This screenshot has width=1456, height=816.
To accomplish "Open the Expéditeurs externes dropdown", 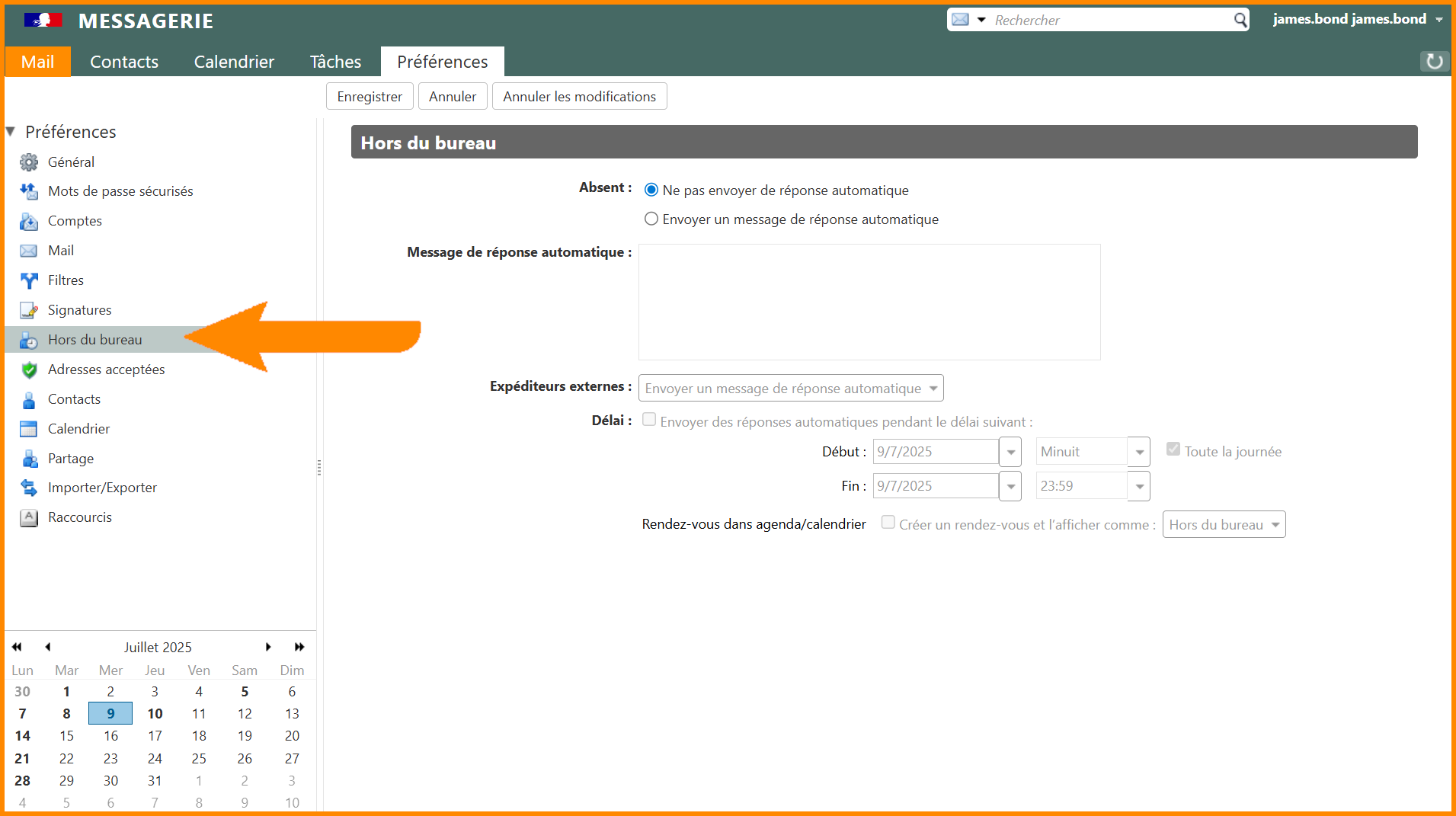I will (x=791, y=389).
